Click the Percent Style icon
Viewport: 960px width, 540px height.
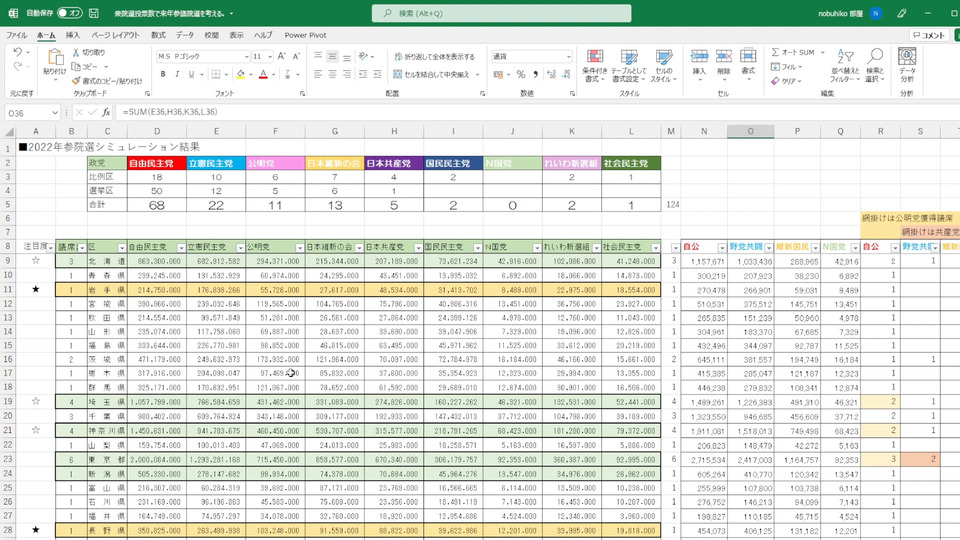(520, 74)
